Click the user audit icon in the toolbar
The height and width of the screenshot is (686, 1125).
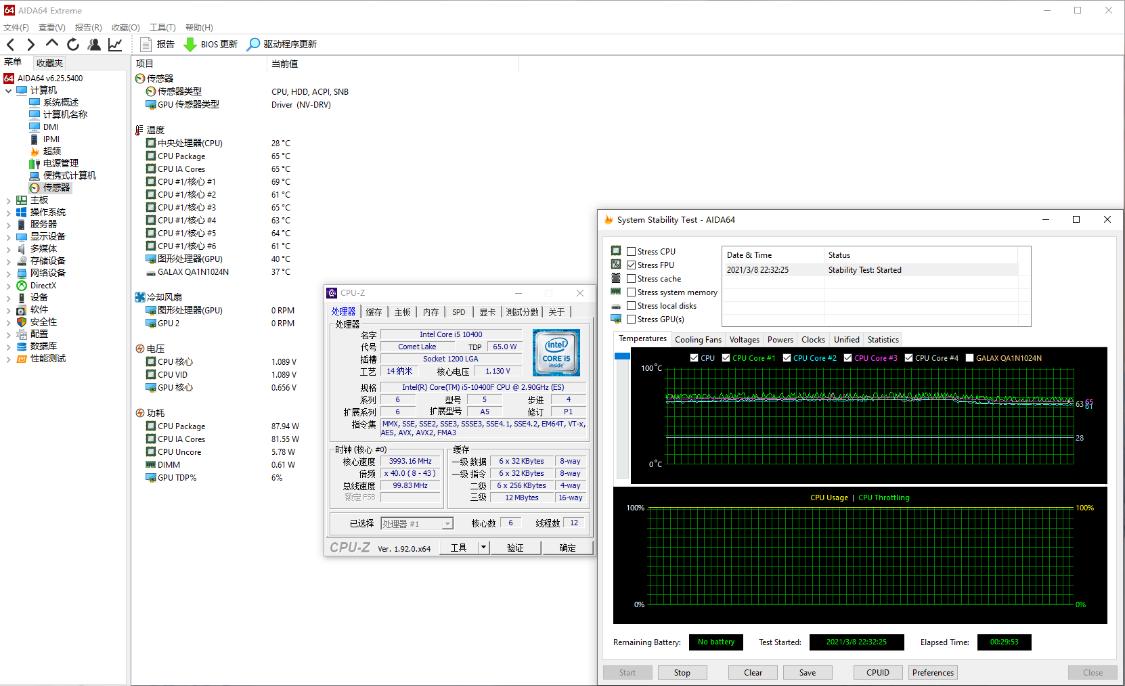click(x=93, y=44)
